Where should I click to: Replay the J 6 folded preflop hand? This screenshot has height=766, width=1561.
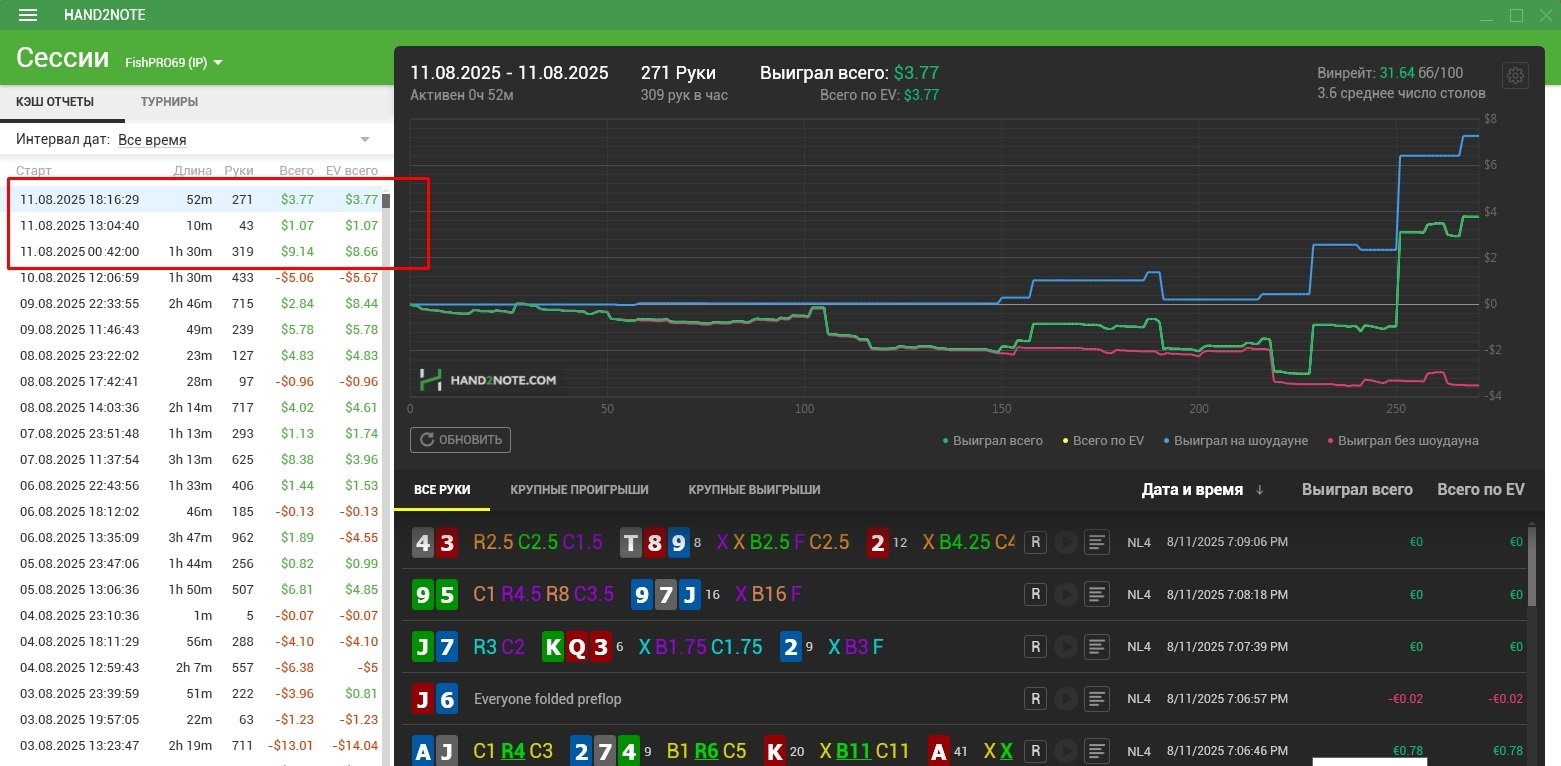click(1066, 698)
